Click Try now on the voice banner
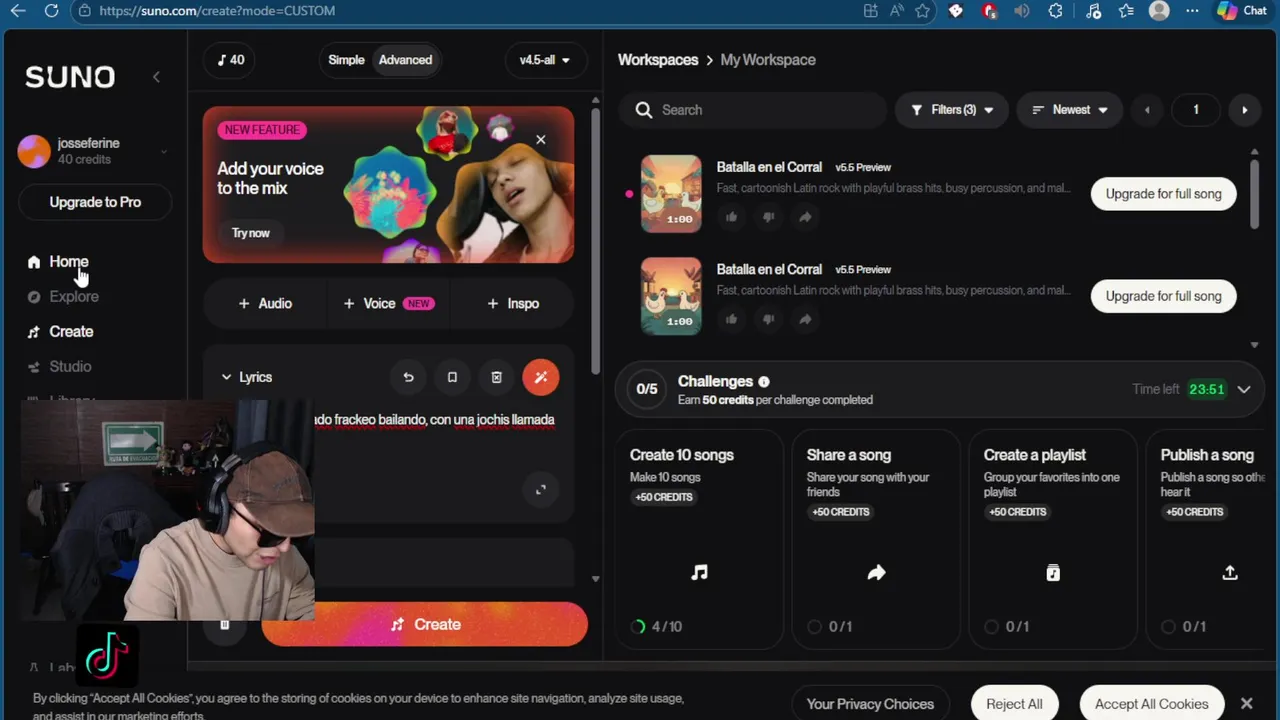The height and width of the screenshot is (720, 1280). [251, 233]
